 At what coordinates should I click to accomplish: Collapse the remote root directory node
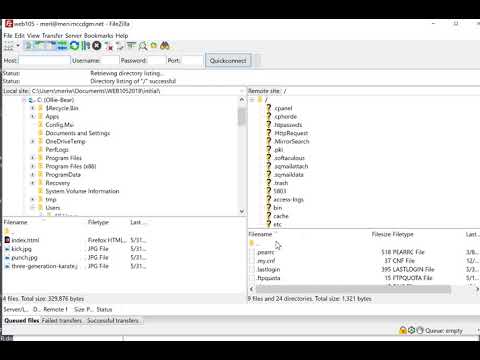click(x=252, y=100)
